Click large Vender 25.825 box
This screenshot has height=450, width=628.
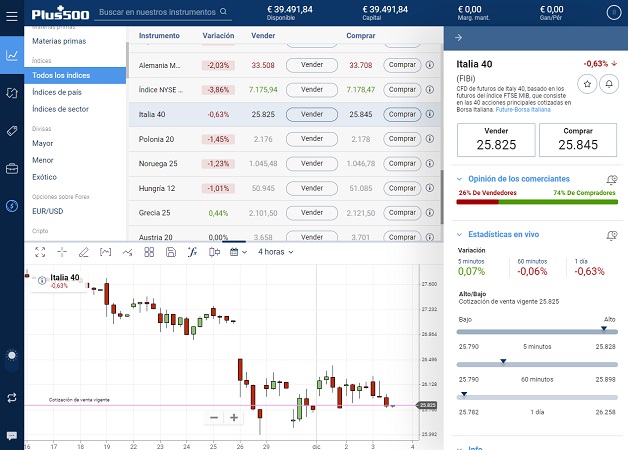(x=496, y=140)
